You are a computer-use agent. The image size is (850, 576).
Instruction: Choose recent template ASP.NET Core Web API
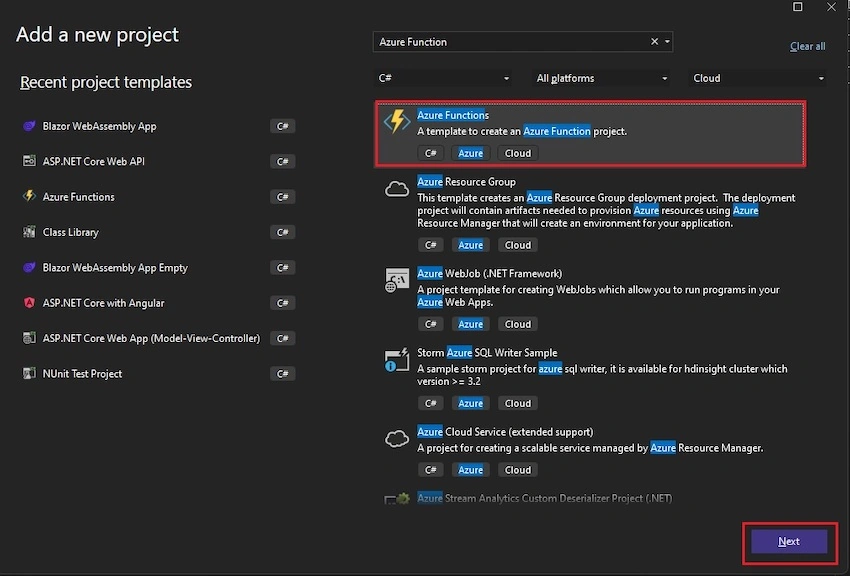coord(93,161)
